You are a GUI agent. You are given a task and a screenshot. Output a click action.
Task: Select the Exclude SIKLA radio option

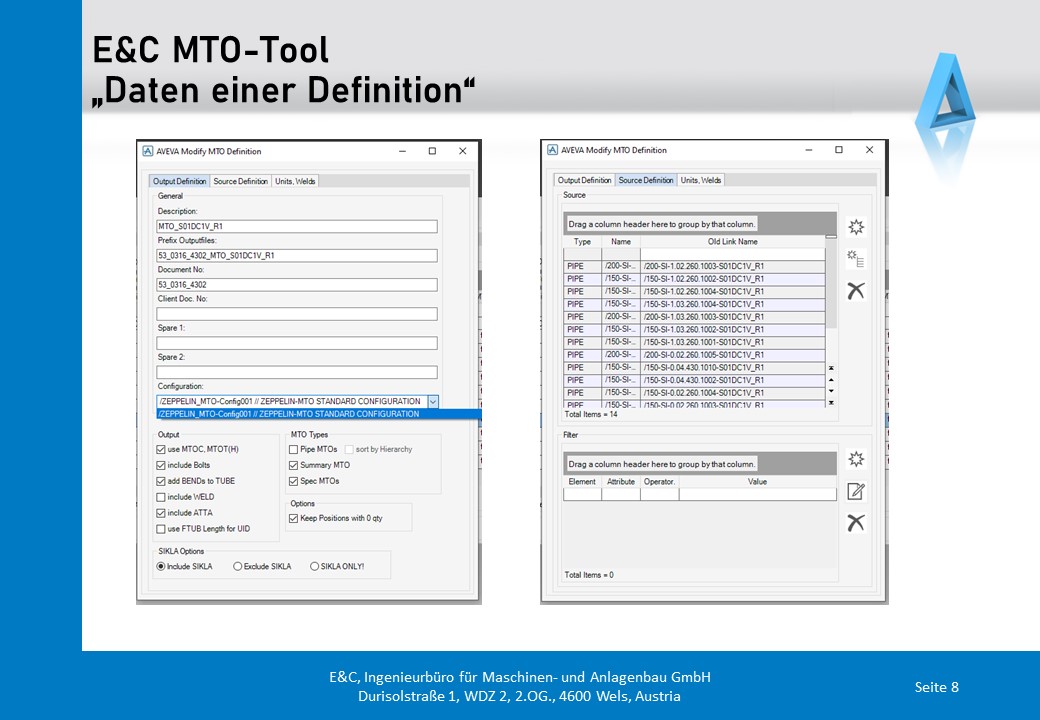tap(238, 566)
